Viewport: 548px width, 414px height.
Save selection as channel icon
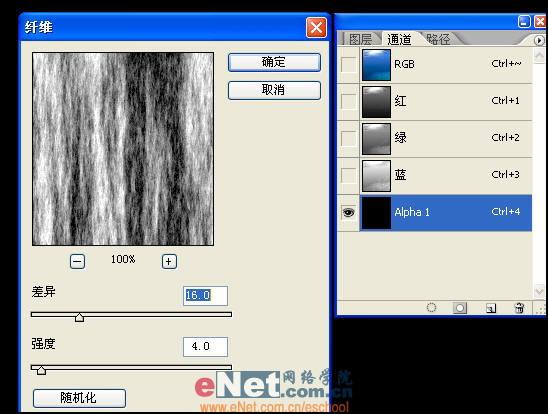(460, 308)
